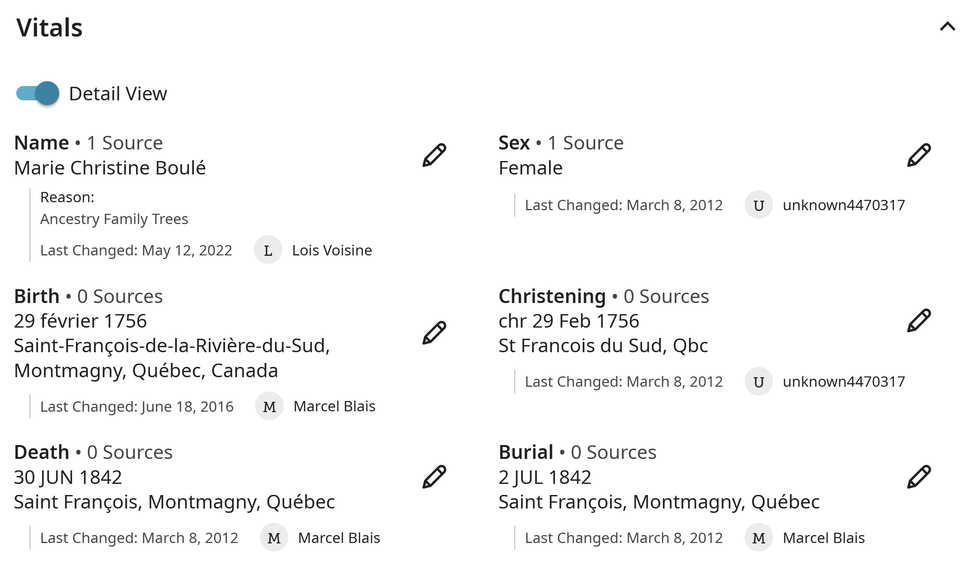Click the Detail View label text
Image resolution: width=960 pixels, height=562 pixels.
click(x=118, y=94)
